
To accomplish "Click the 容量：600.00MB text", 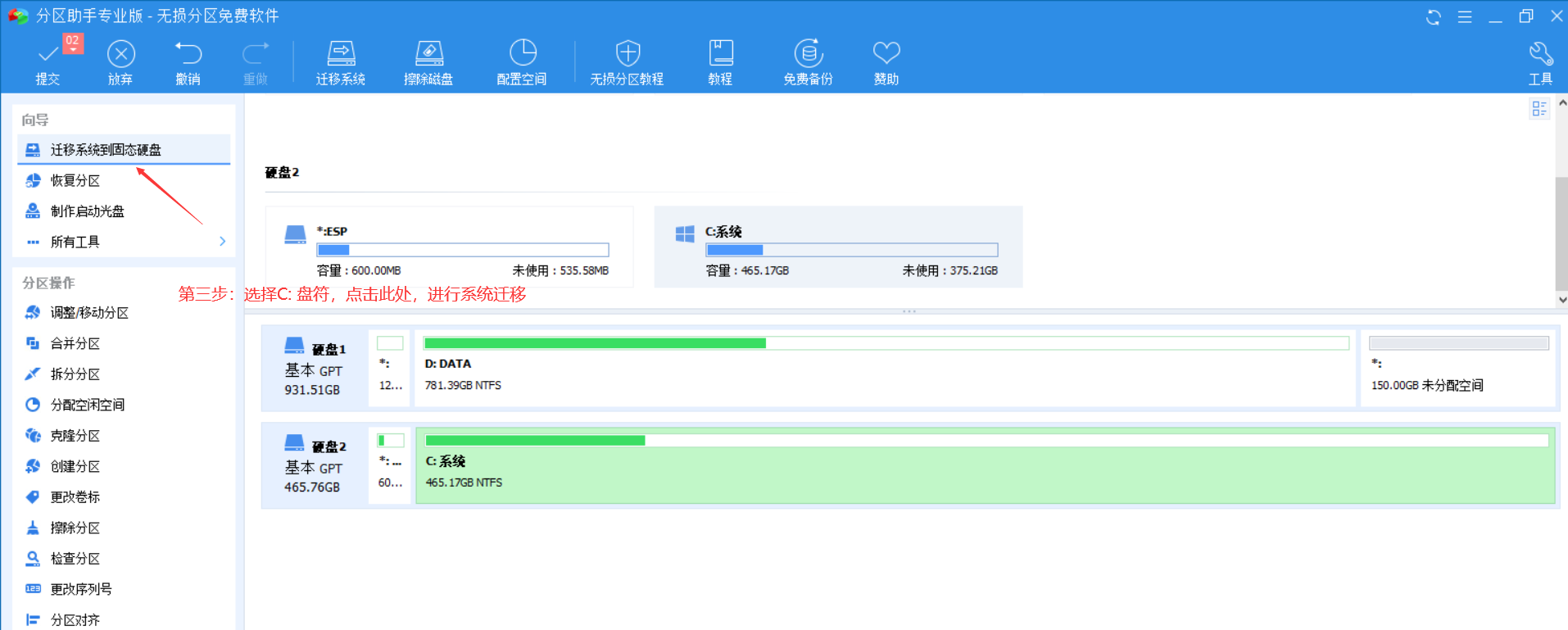I will point(359,270).
